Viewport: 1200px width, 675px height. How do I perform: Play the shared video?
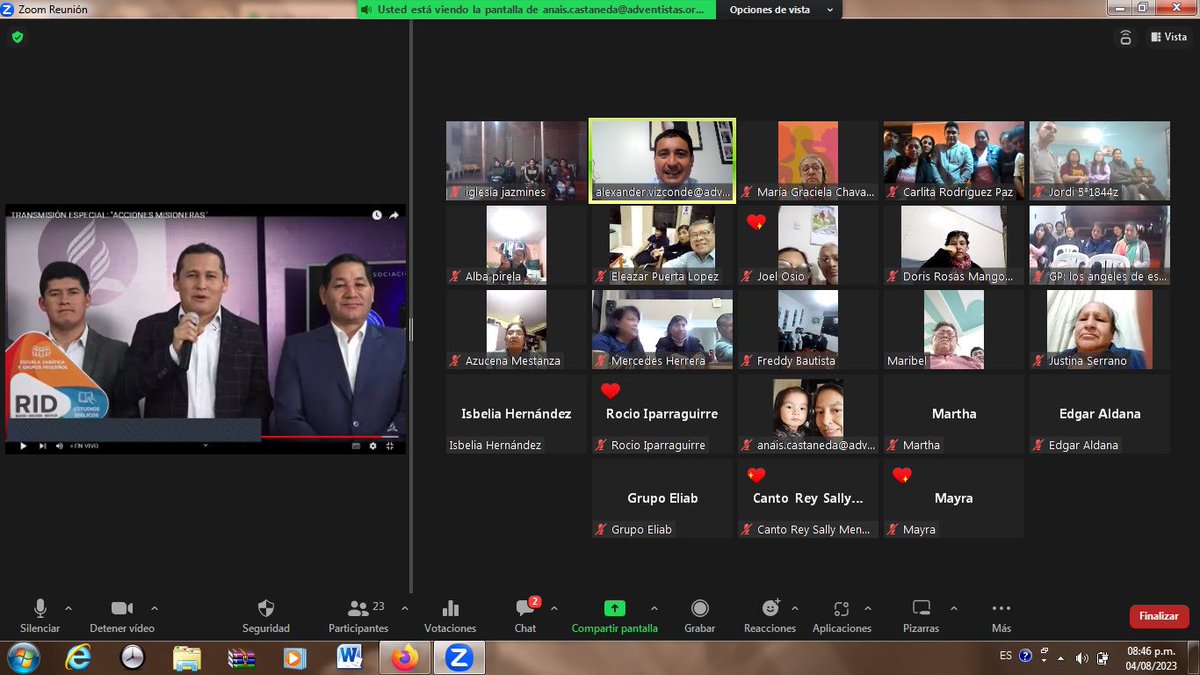pyautogui.click(x=23, y=446)
